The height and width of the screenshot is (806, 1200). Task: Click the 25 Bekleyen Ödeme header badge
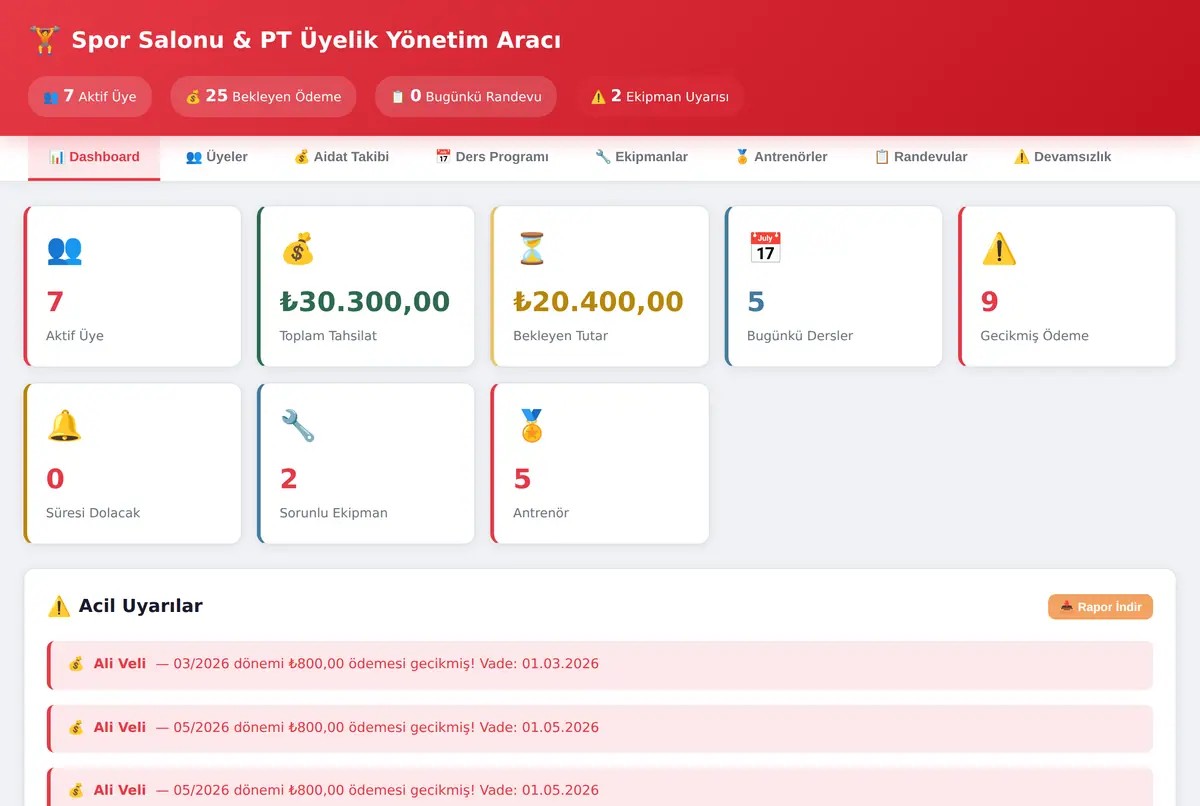pos(263,97)
